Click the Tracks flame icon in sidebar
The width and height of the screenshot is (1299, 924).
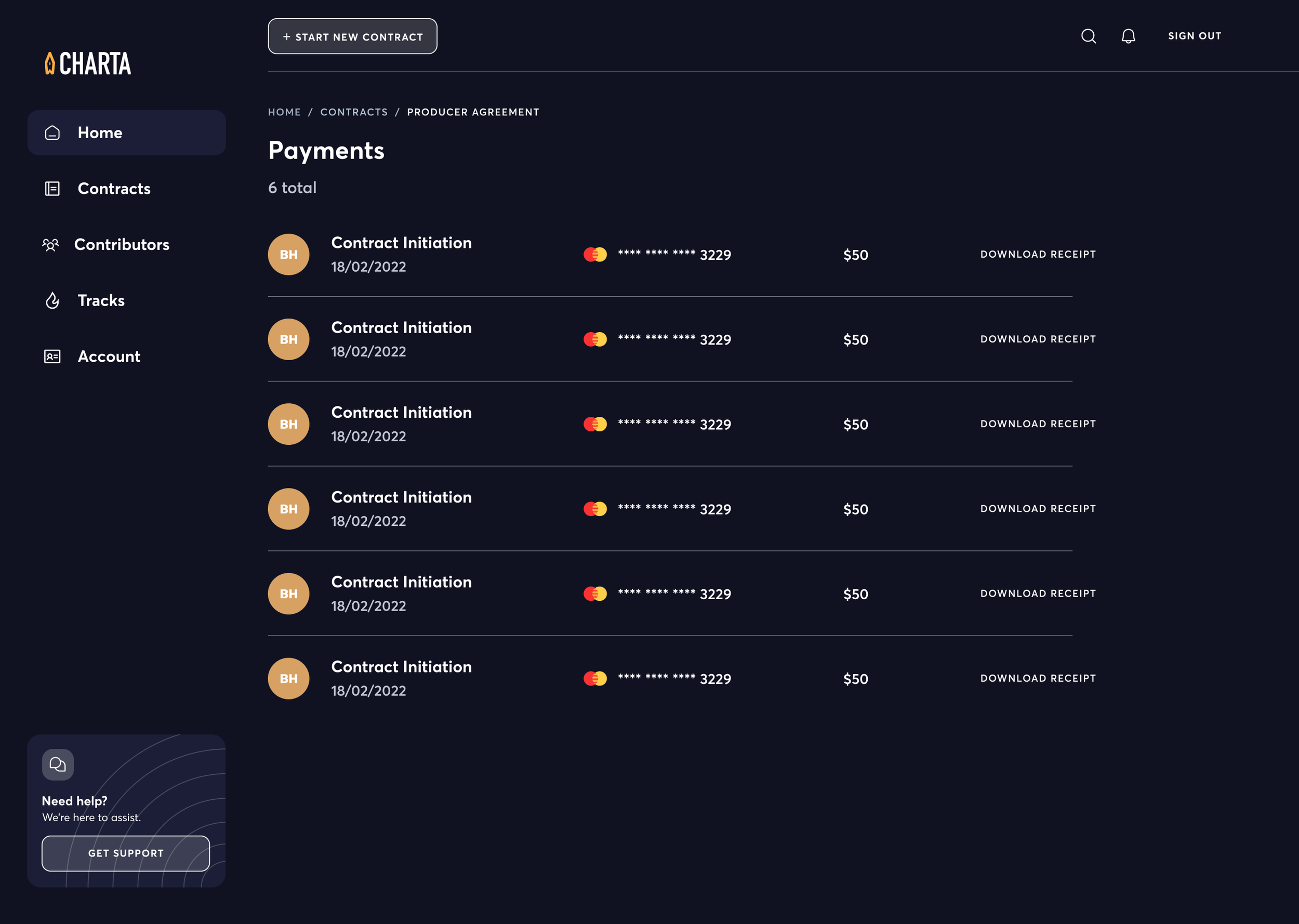point(52,300)
